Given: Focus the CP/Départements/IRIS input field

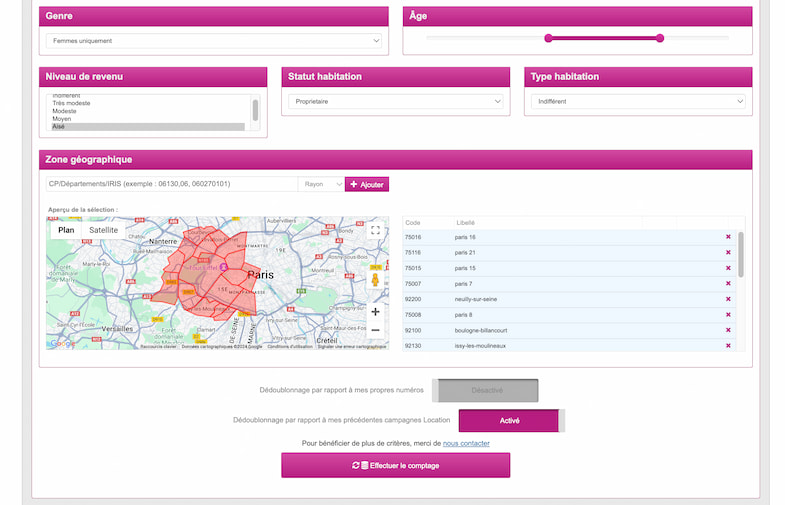Looking at the screenshot, I should coord(172,184).
